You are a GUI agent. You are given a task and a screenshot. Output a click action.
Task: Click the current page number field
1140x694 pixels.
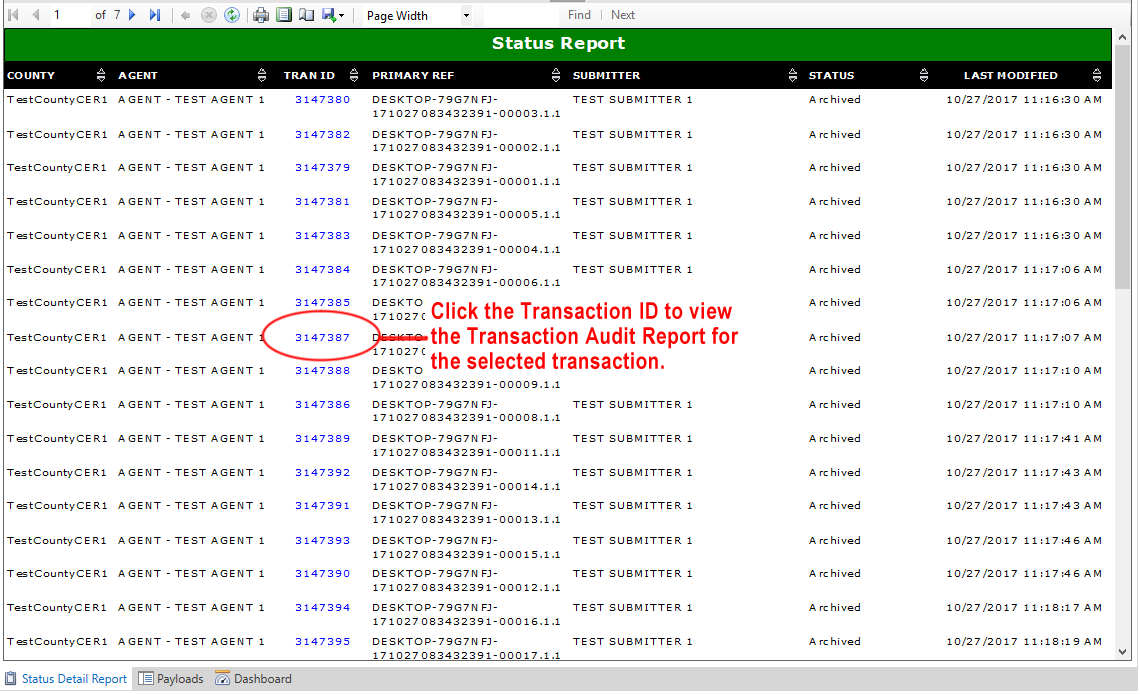[70, 15]
